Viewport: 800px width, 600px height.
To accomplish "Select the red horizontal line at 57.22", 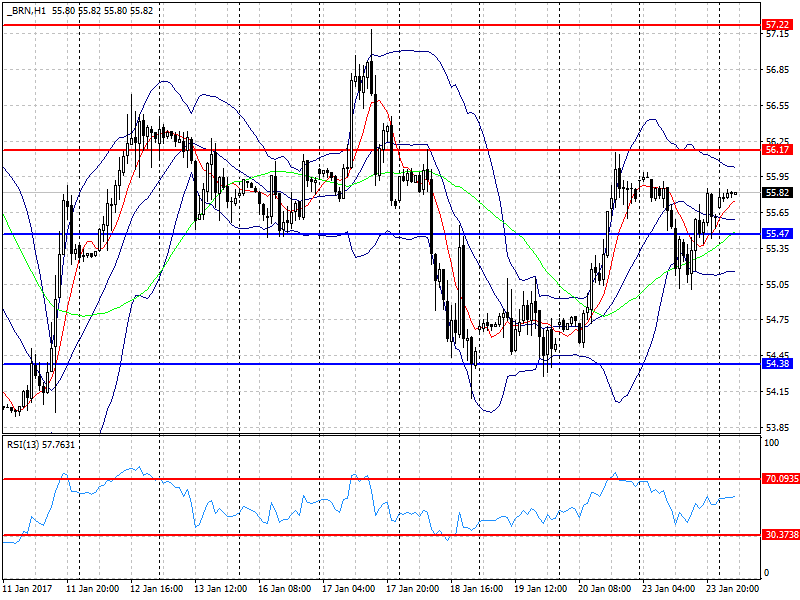I will 382,24.
